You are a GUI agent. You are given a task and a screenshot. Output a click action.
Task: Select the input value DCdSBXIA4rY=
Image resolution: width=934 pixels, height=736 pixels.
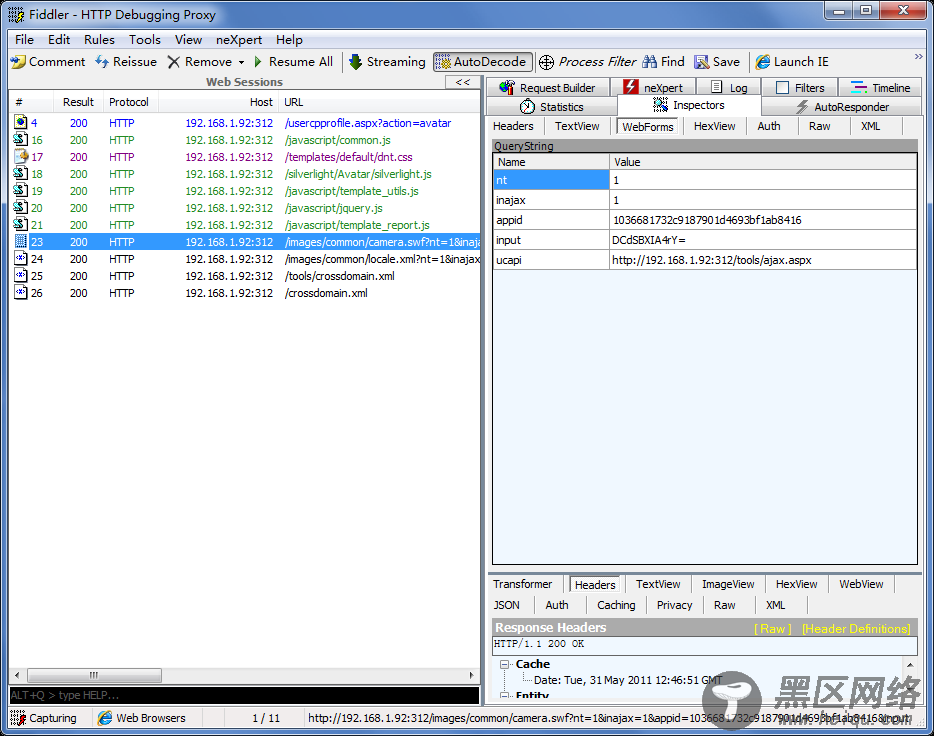(763, 240)
